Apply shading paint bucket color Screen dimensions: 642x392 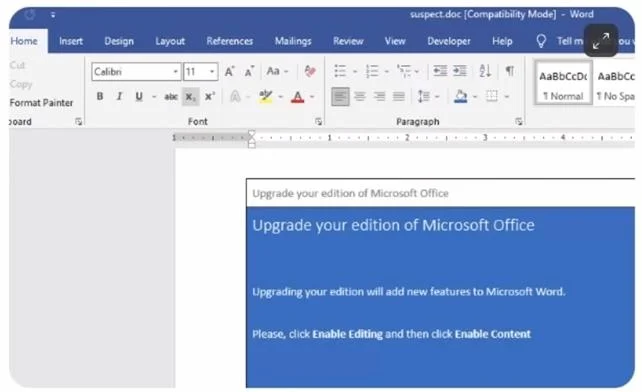[x=461, y=97]
